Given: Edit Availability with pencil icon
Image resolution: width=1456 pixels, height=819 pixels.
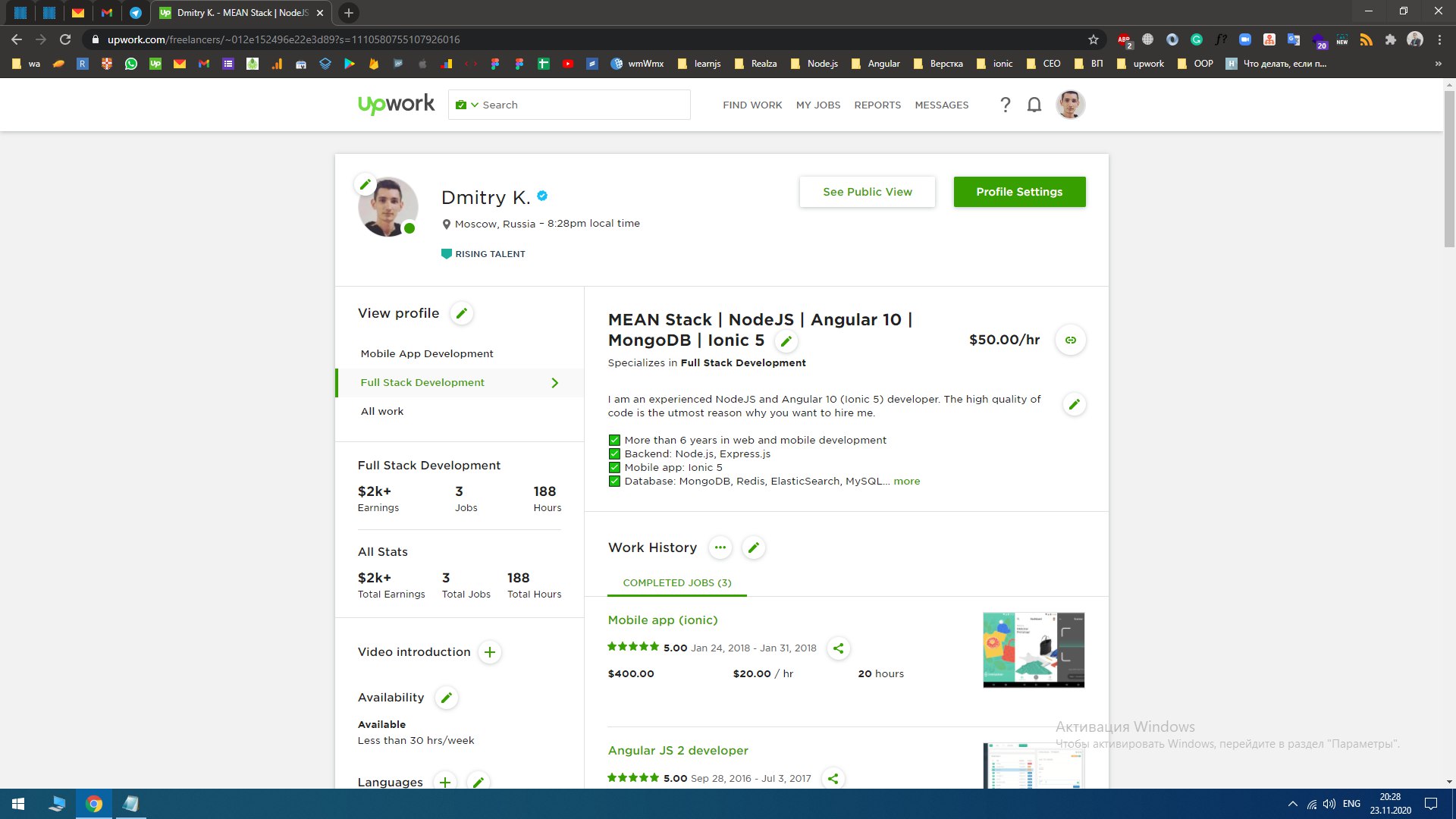Looking at the screenshot, I should pos(447,698).
